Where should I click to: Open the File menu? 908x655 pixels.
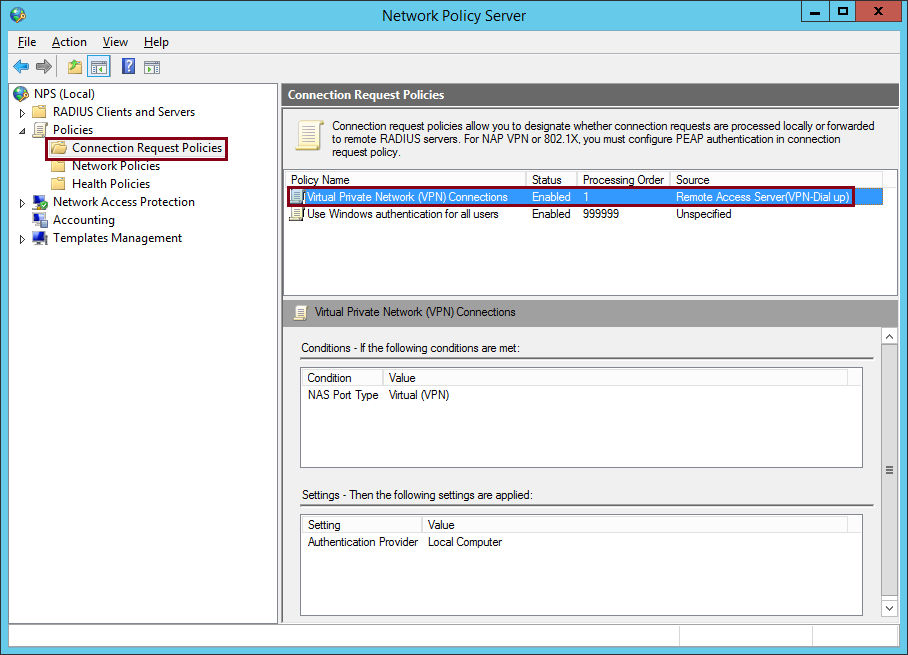27,42
